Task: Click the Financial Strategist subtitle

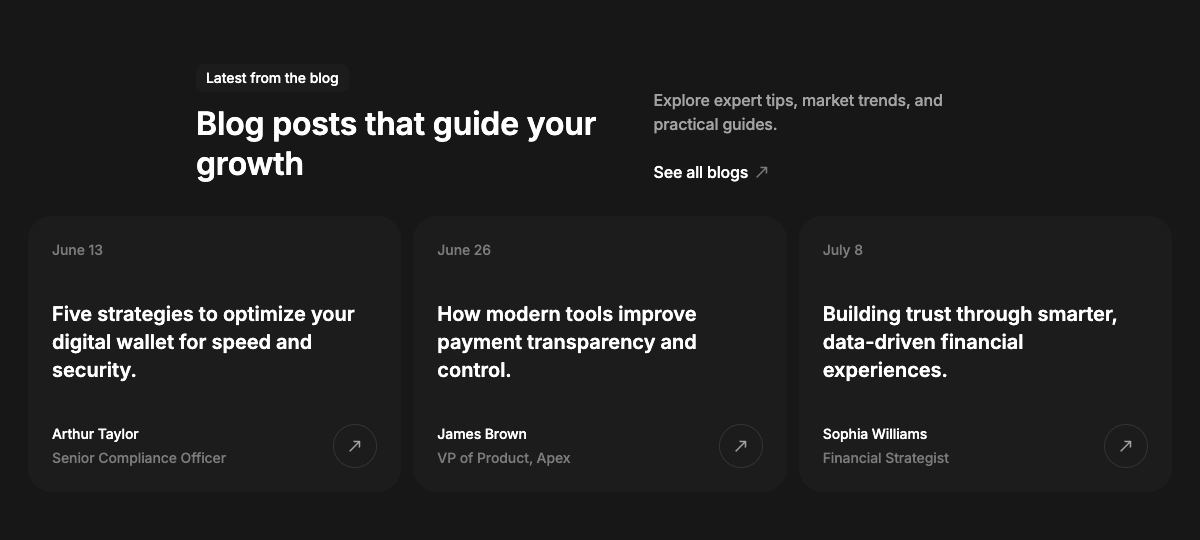Action: click(886, 458)
